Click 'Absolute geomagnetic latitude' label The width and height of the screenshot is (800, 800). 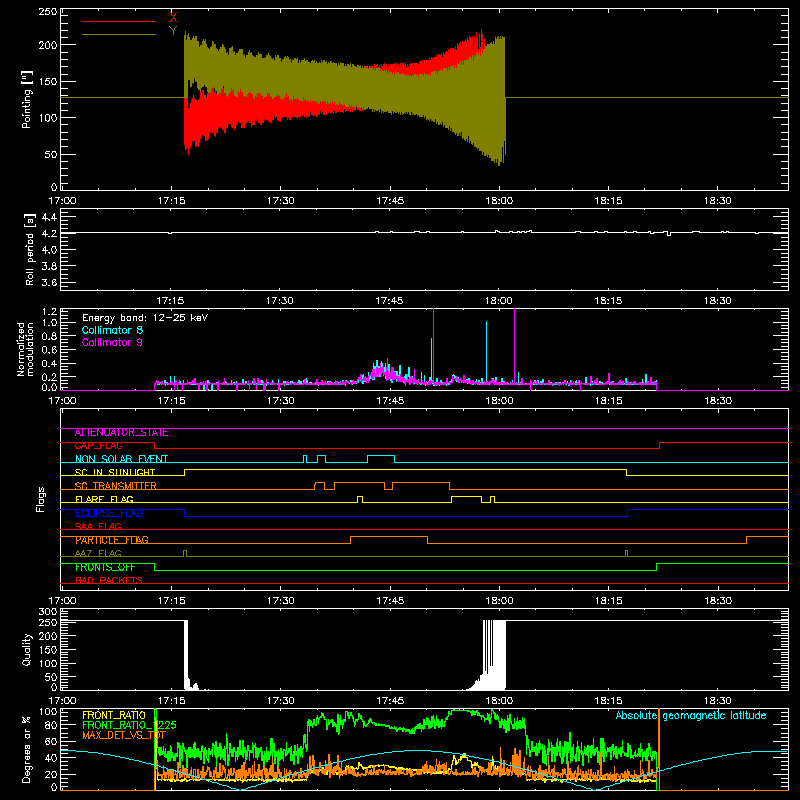[691, 715]
